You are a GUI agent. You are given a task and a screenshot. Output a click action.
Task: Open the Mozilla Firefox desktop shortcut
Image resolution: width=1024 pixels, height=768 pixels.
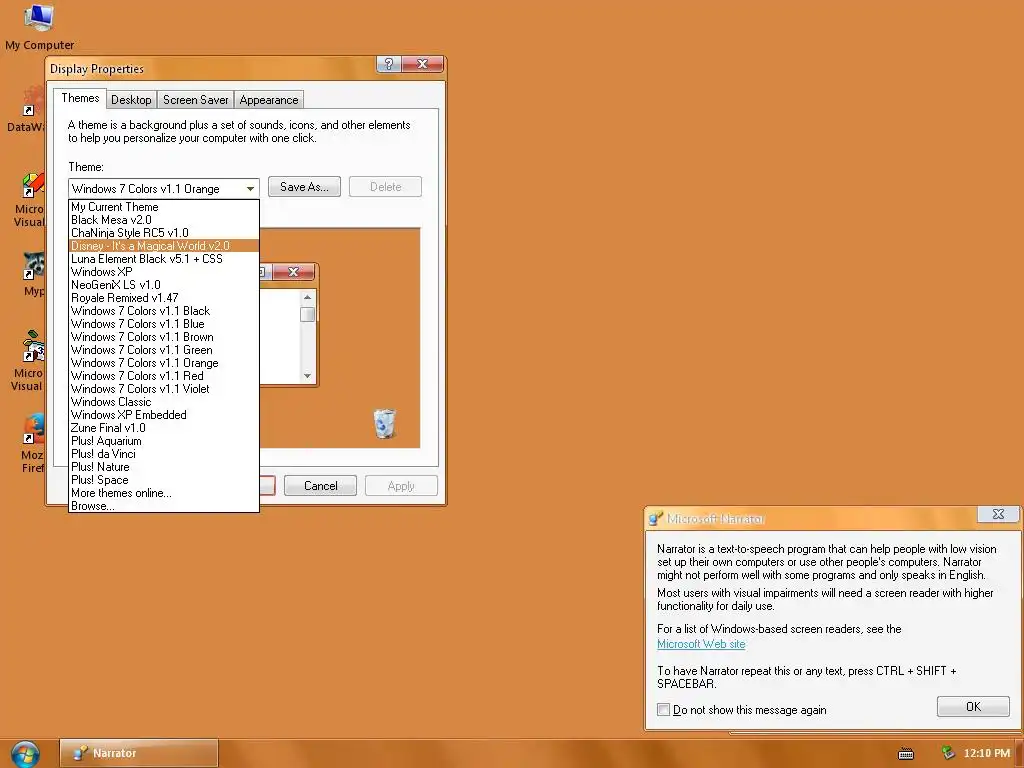click(x=33, y=443)
